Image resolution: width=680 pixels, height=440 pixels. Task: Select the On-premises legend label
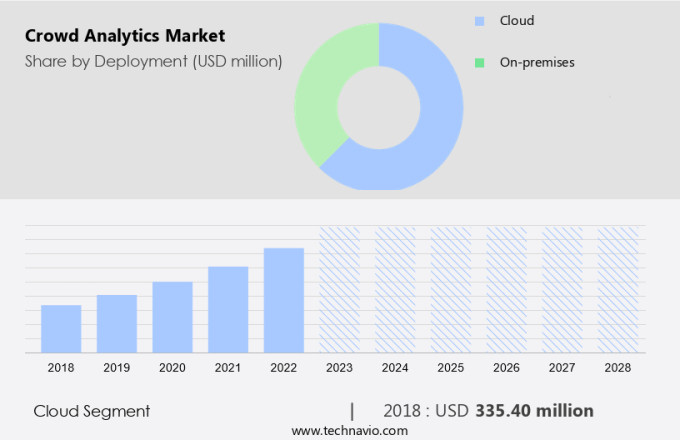[537, 62]
